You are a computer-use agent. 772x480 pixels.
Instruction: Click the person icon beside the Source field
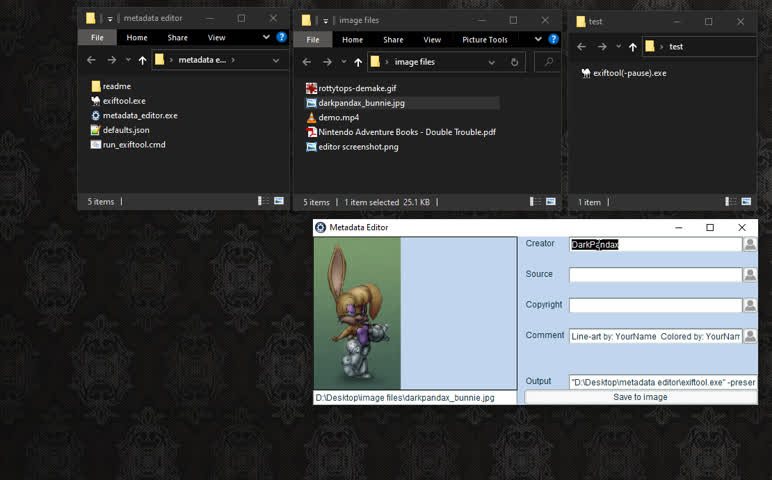coord(749,275)
